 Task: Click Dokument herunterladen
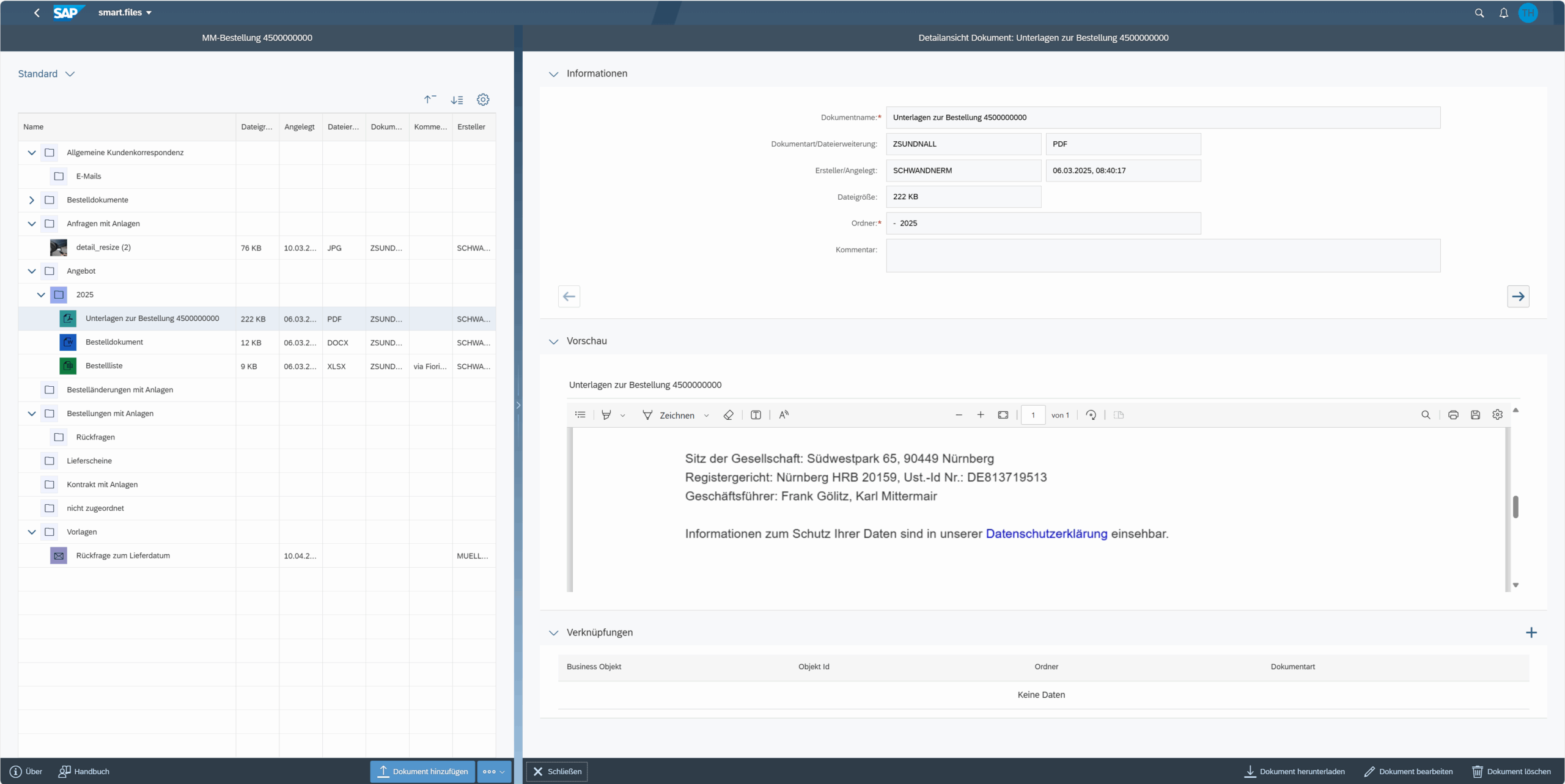click(x=1294, y=772)
